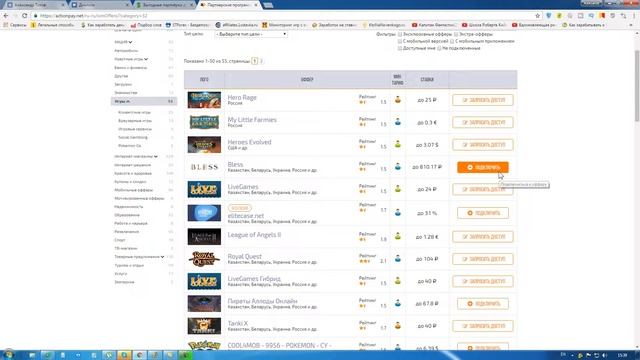Toggle the 'Экстра-офферы' filter checkbox
This screenshot has width=640, height=360.
pos(456,35)
